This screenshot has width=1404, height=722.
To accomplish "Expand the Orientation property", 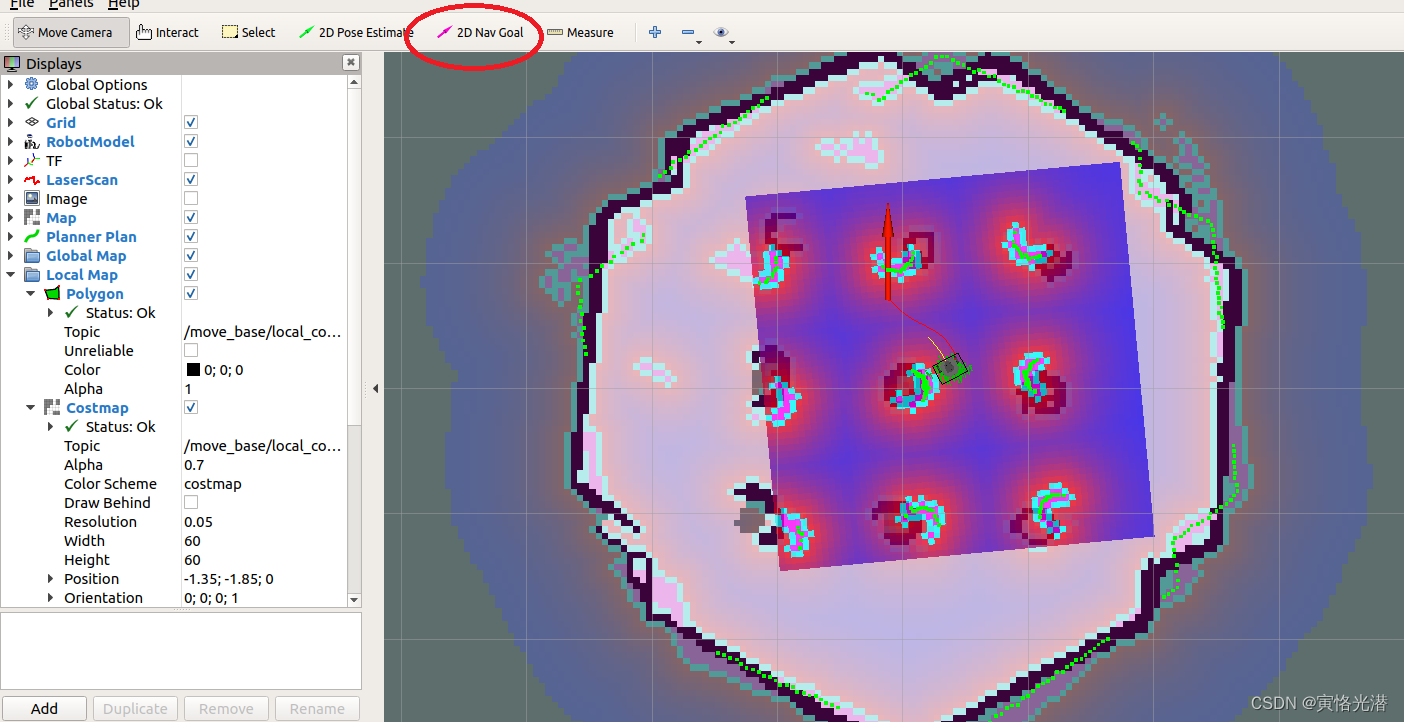I will tap(51, 598).
